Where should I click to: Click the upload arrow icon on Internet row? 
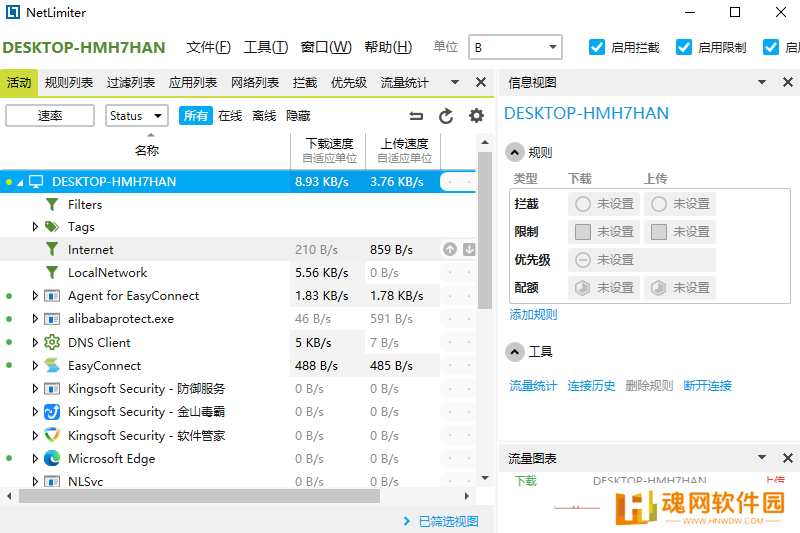click(x=450, y=249)
